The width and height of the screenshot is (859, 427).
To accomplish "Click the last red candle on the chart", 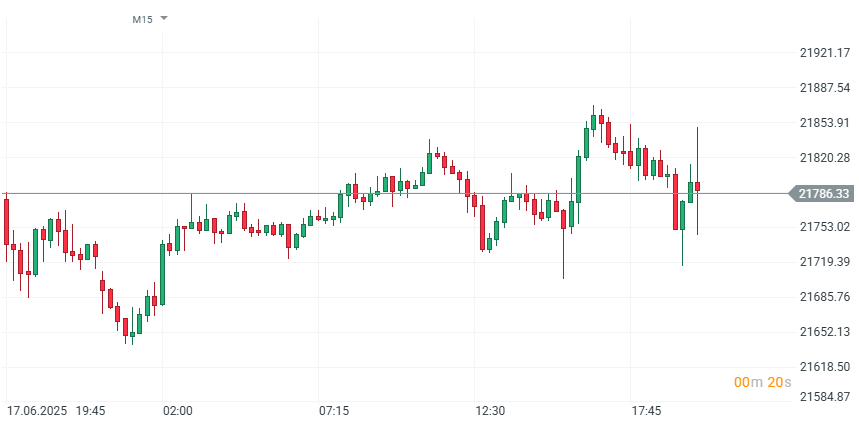I will click(x=698, y=187).
